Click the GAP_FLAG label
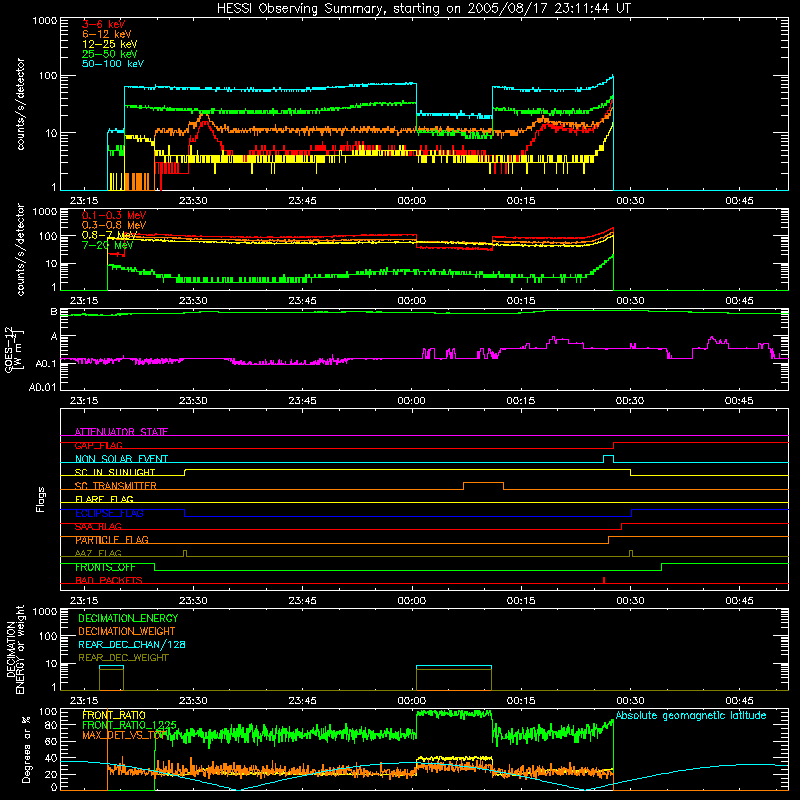Image resolution: width=800 pixels, height=800 pixels. (x=98, y=445)
